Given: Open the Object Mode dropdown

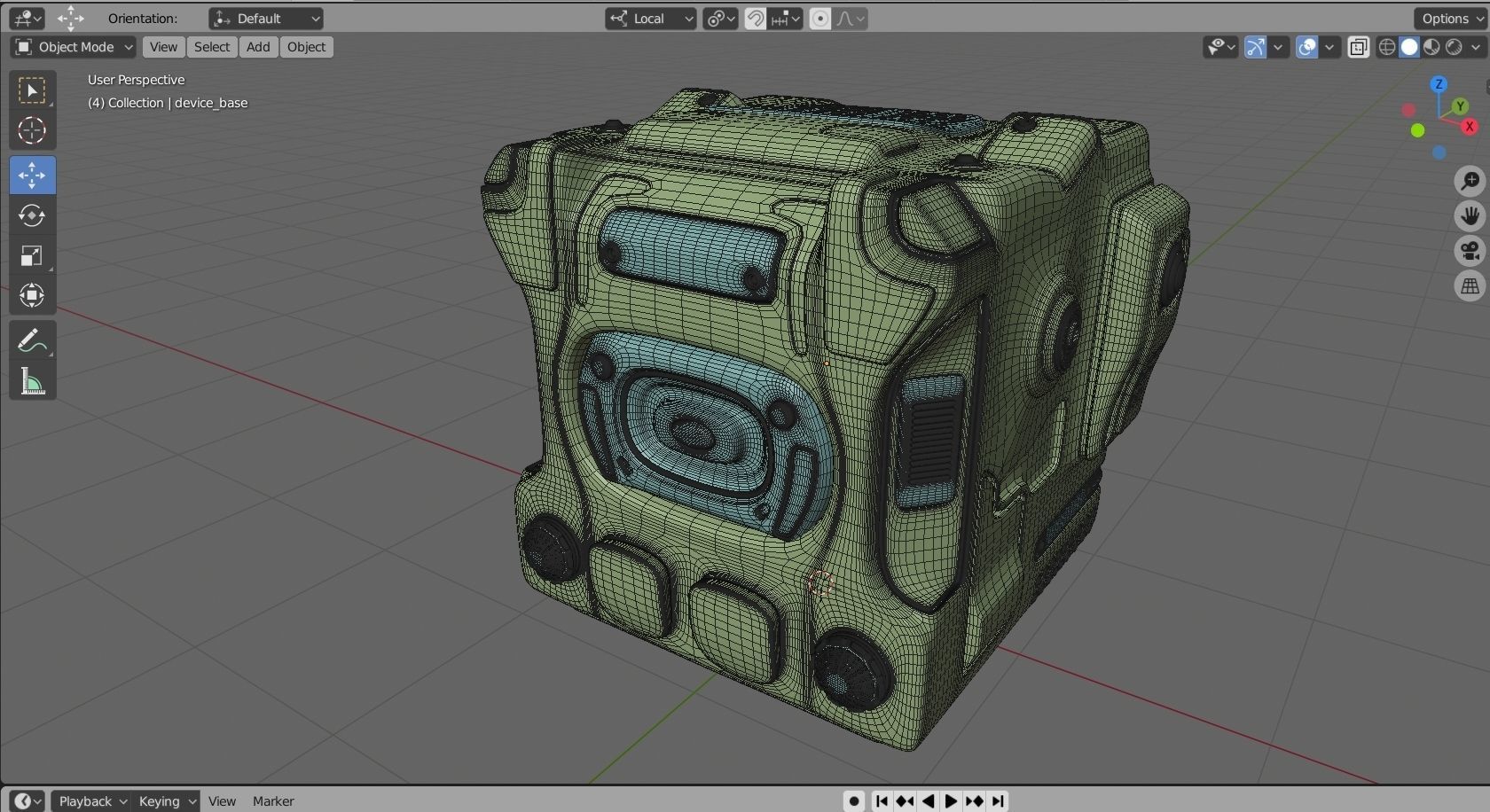Looking at the screenshot, I should pos(74,47).
